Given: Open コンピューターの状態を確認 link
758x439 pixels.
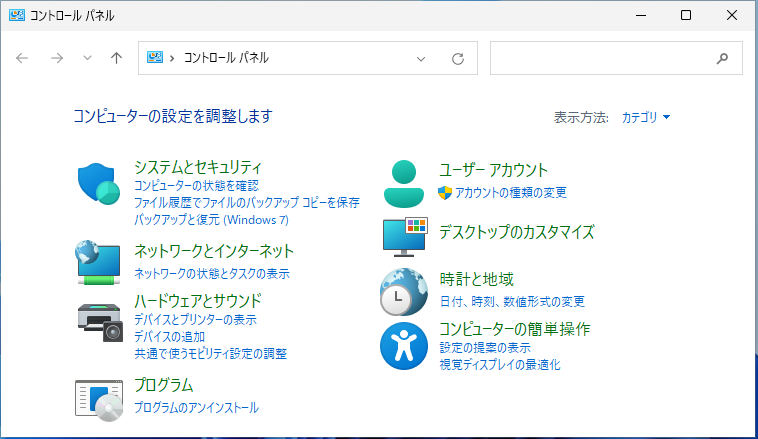Looking at the screenshot, I should pyautogui.click(x=196, y=186).
